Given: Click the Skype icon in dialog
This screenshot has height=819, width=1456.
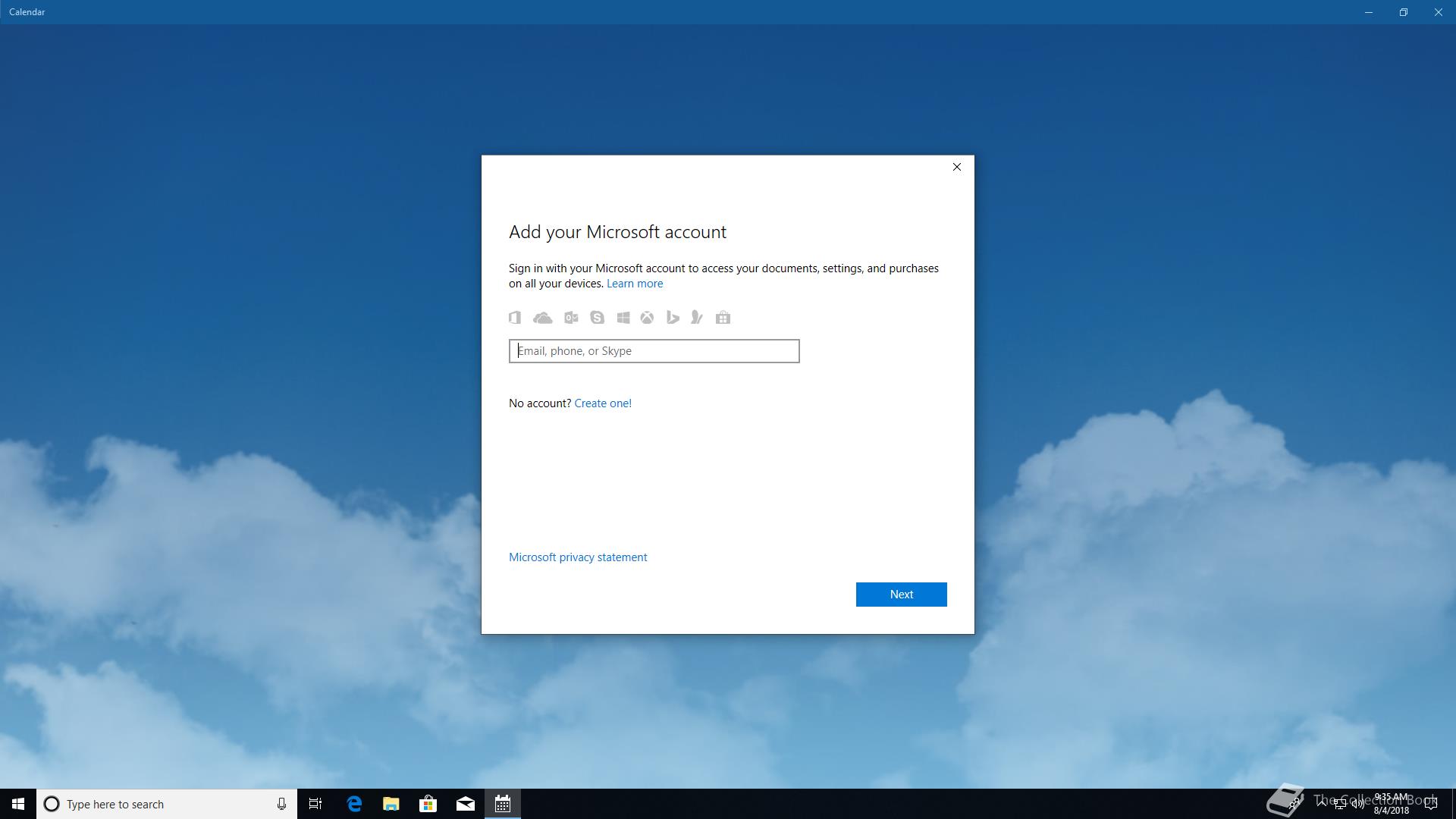Looking at the screenshot, I should [598, 318].
